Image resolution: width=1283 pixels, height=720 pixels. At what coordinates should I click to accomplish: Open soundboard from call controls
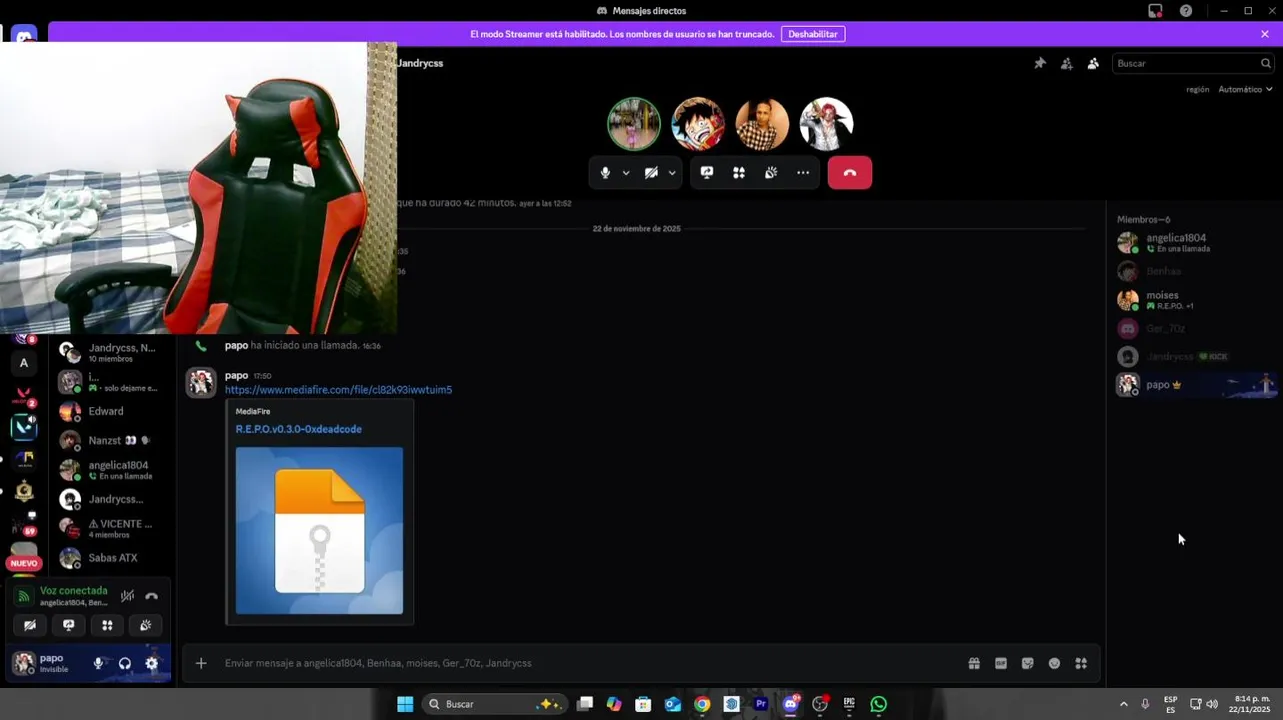pos(771,173)
